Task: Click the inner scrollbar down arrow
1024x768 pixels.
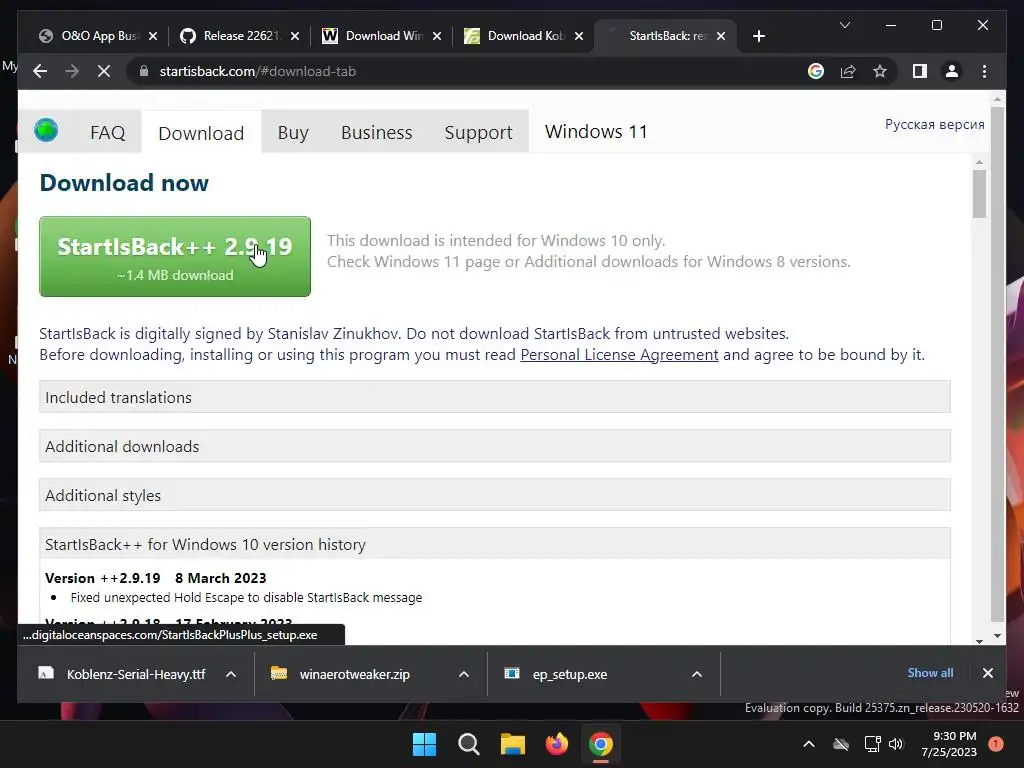Action: tap(979, 641)
